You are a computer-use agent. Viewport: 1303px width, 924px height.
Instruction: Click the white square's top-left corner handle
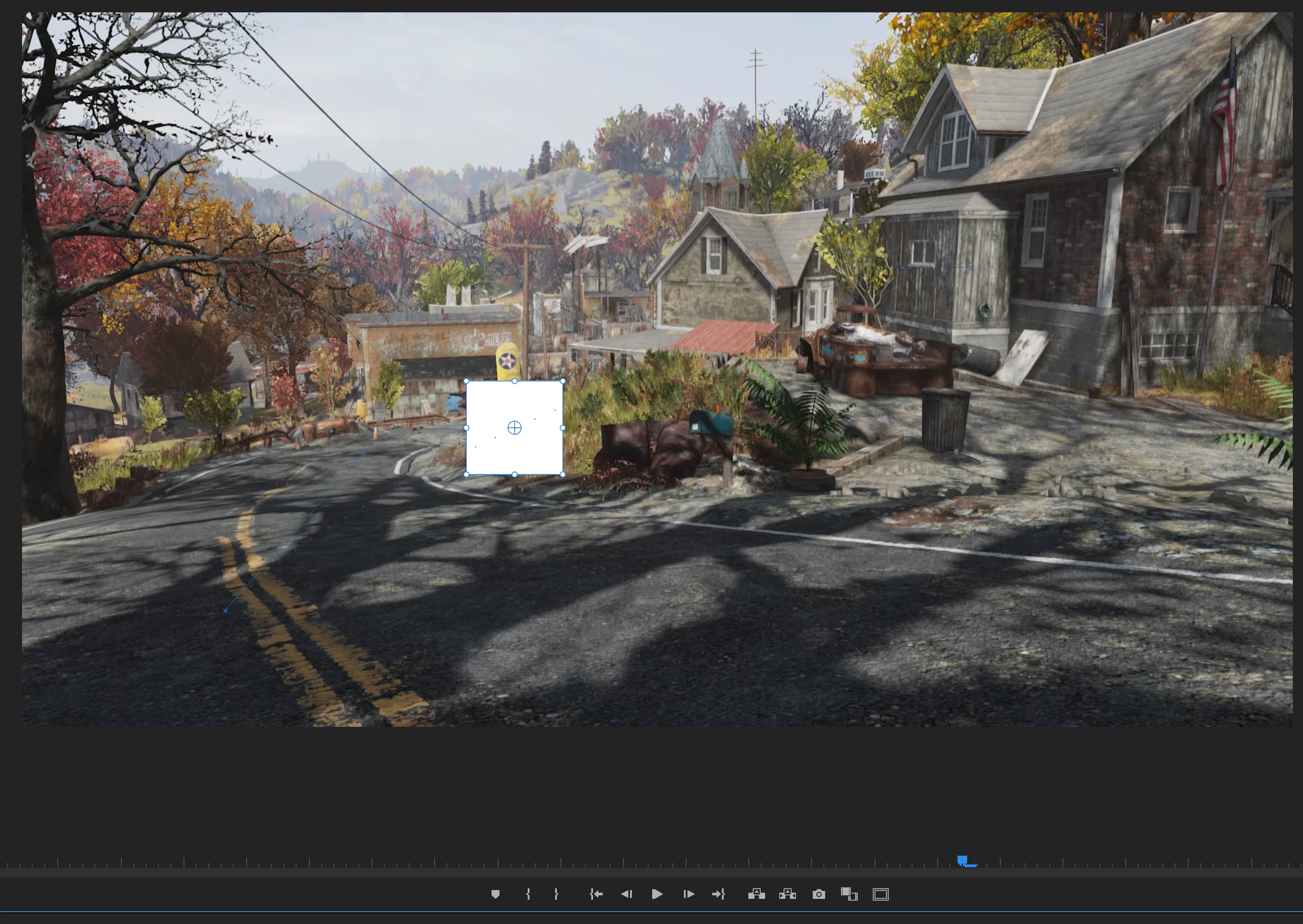467,381
